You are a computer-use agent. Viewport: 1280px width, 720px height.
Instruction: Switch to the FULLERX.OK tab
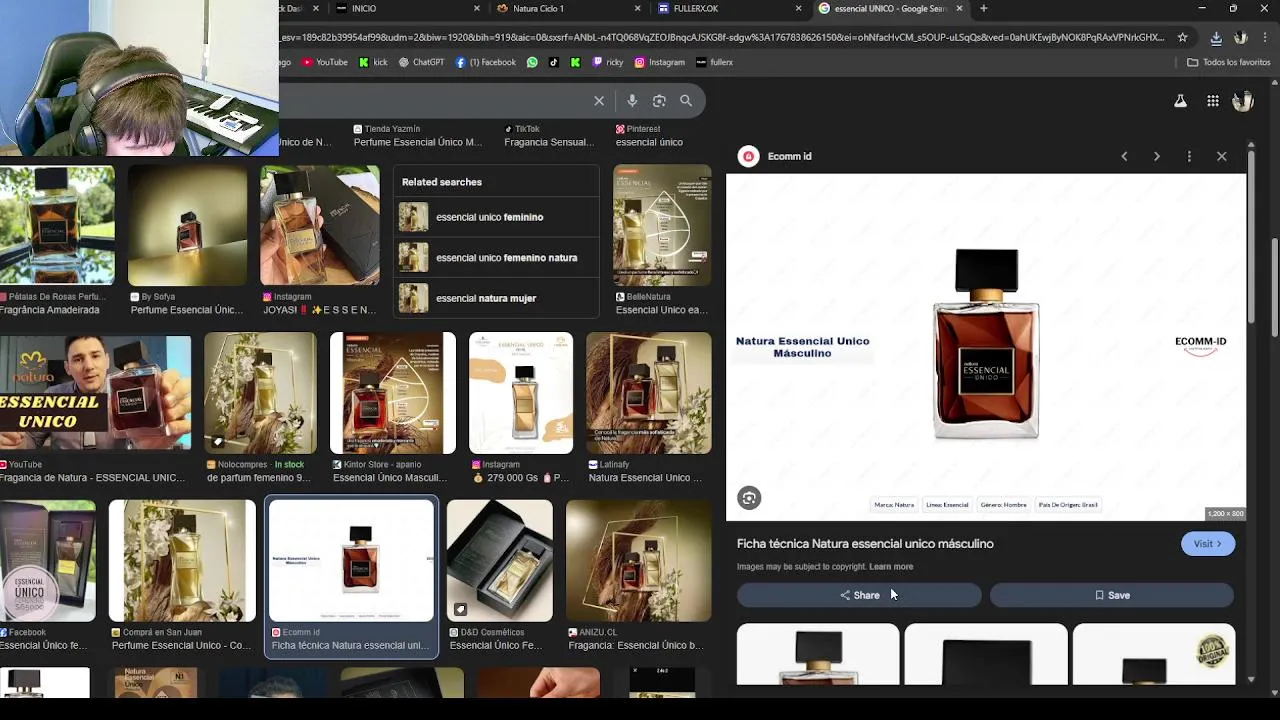[695, 8]
